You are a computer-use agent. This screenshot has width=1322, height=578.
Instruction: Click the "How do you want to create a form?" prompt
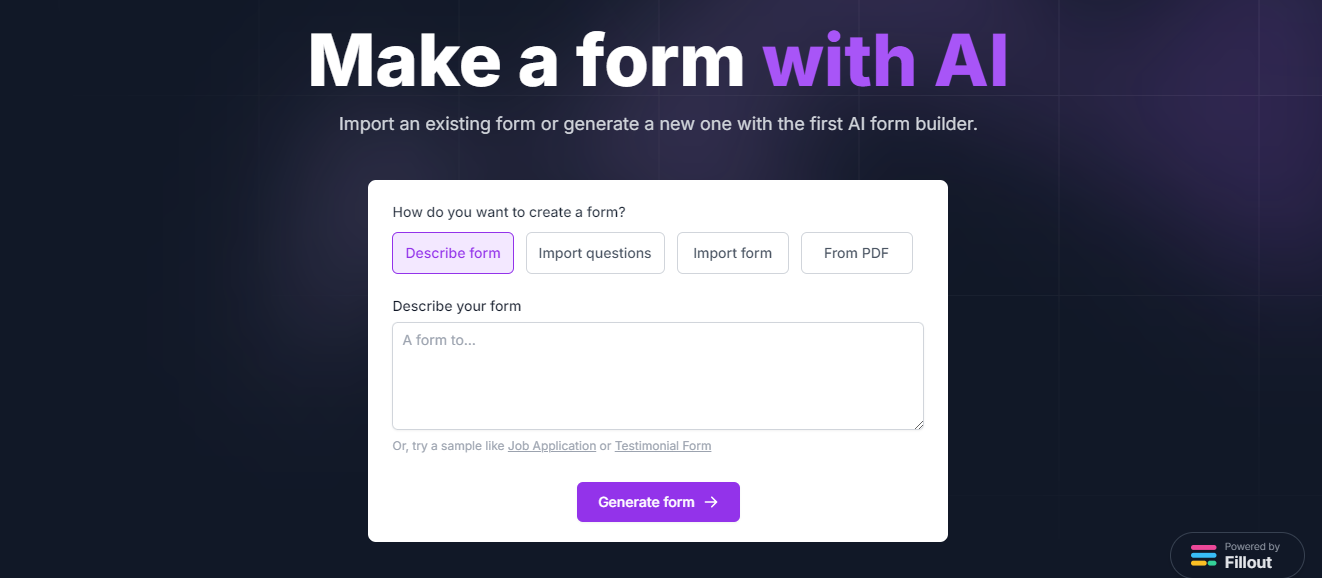pyautogui.click(x=509, y=212)
